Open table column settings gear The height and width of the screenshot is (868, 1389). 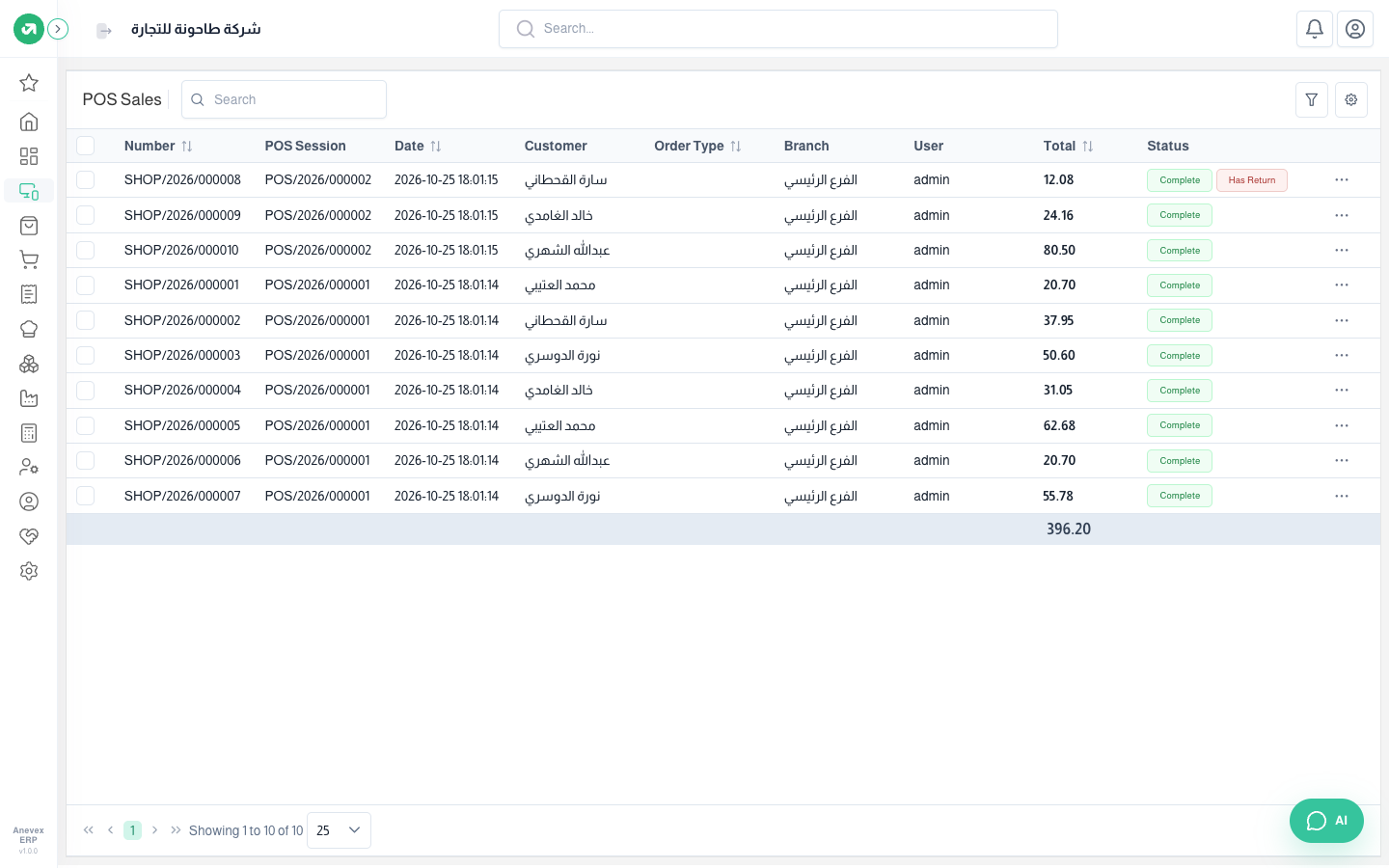(x=1351, y=99)
